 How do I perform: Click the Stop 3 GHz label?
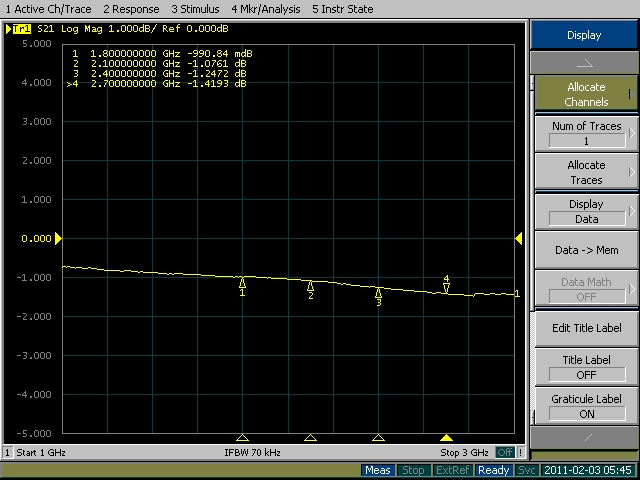(x=464, y=452)
